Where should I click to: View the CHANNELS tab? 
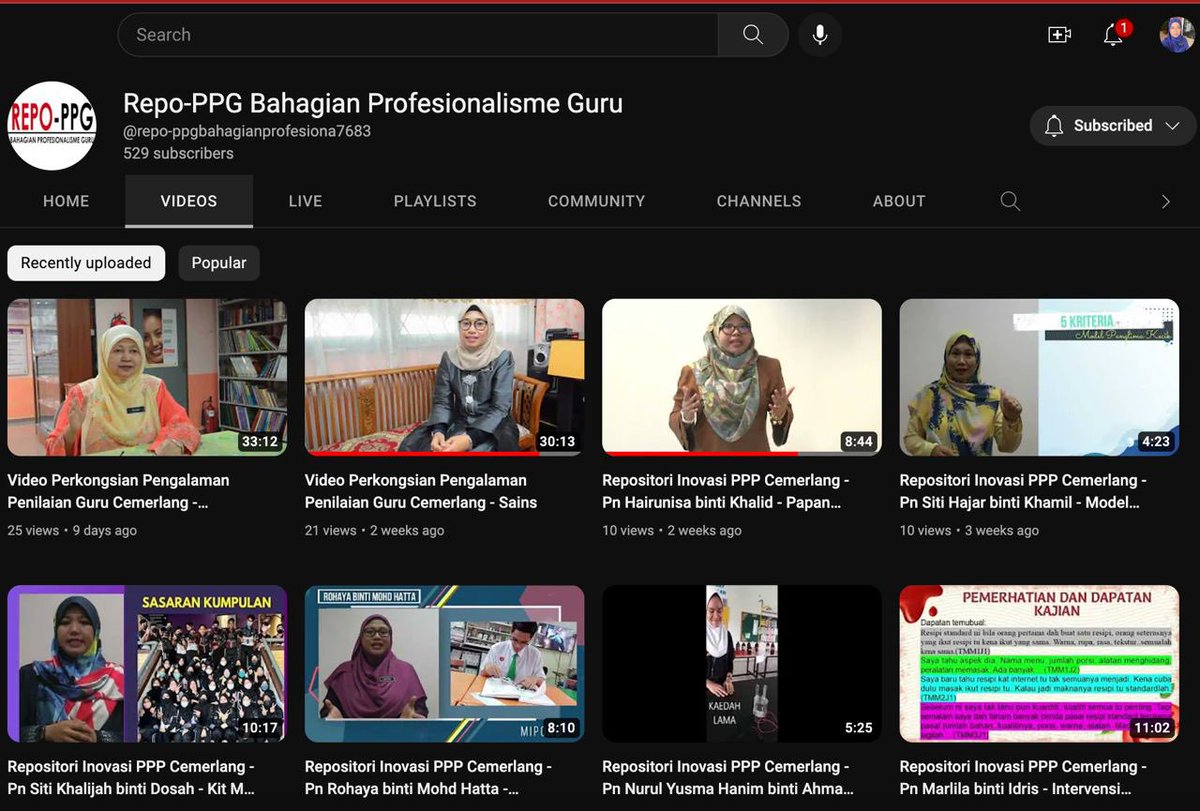759,201
